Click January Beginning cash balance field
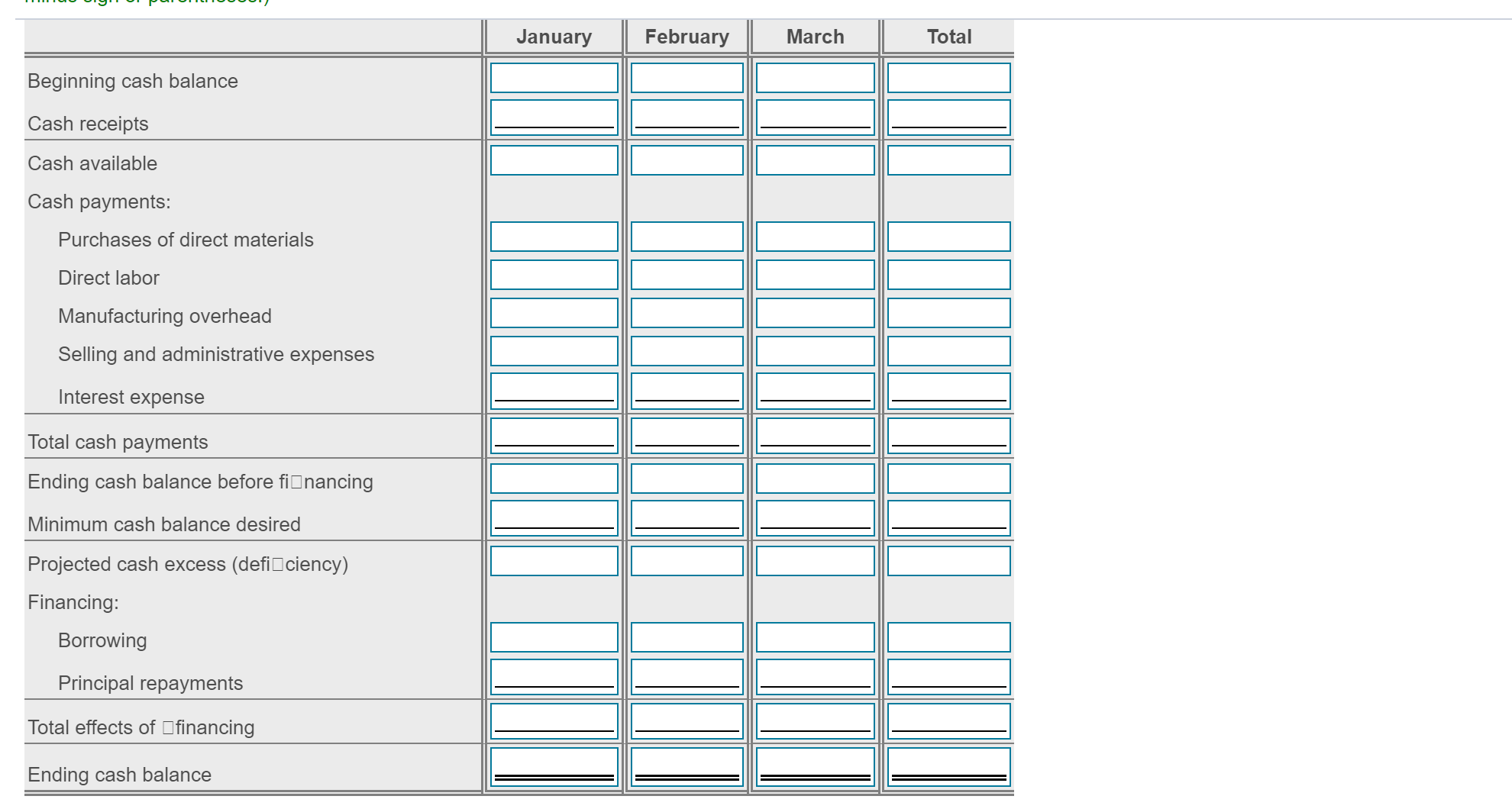This screenshot has width=1512, height=809. (554, 78)
